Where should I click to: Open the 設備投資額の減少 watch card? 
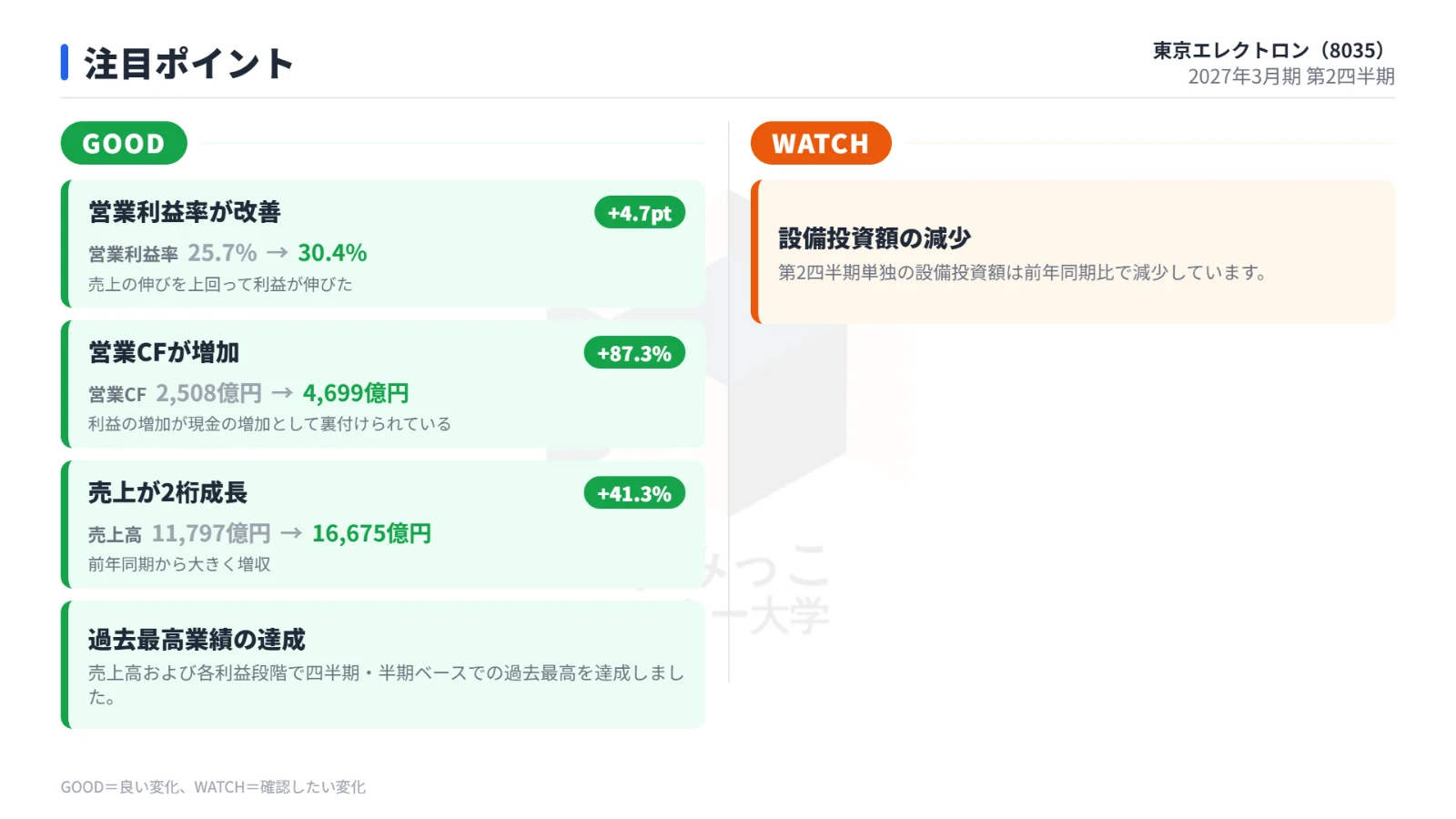1073,251
